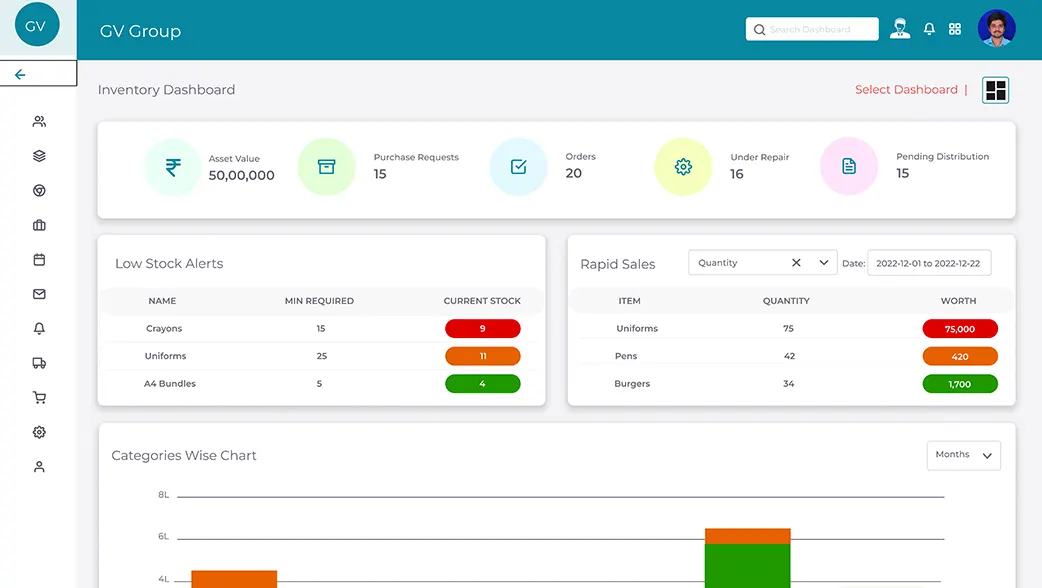Open the delivery truck icon in sidebar
Viewport: 1042px width, 588px height.
(x=39, y=363)
